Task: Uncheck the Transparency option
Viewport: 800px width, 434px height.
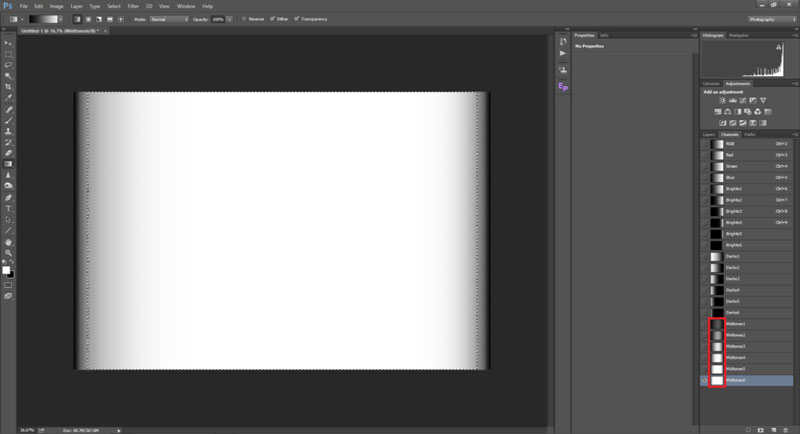Action: pyautogui.click(x=298, y=19)
